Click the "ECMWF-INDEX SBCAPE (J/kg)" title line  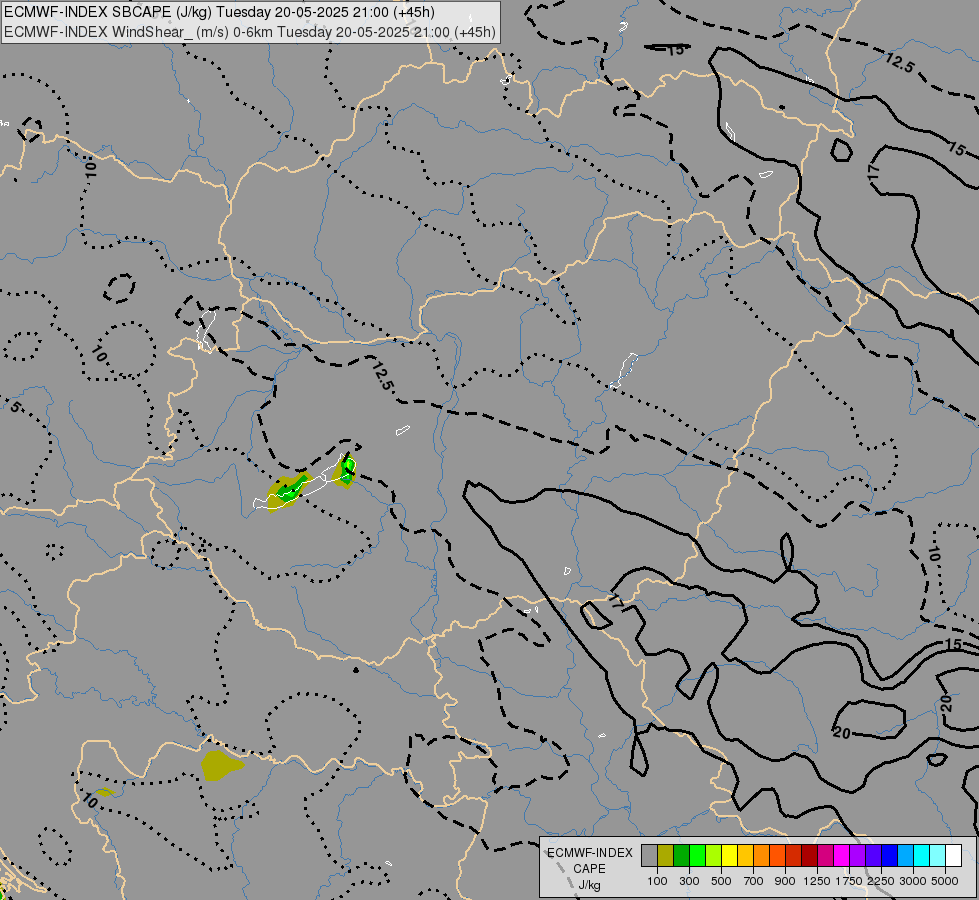pos(219,12)
